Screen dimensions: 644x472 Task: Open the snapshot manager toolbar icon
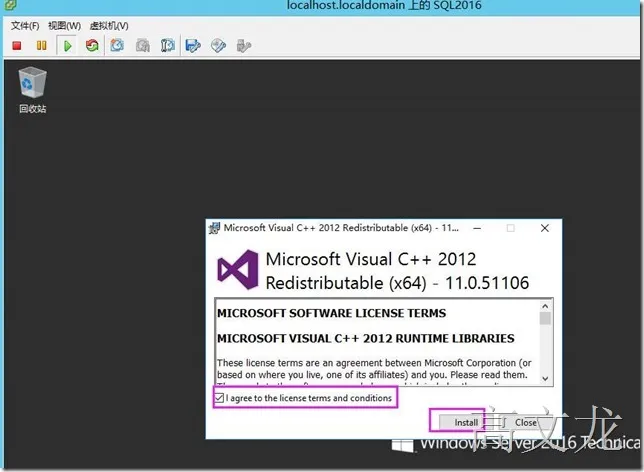pos(168,45)
